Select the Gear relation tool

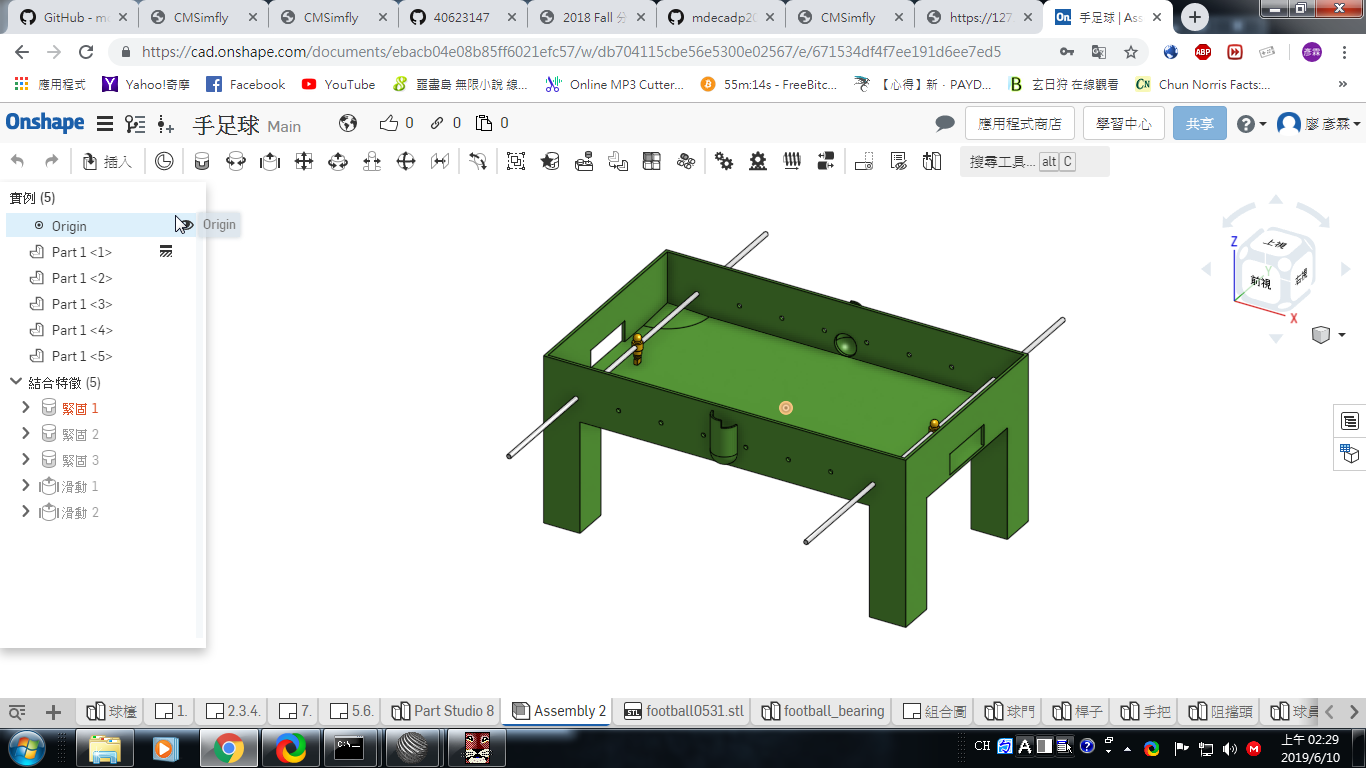[724, 161]
